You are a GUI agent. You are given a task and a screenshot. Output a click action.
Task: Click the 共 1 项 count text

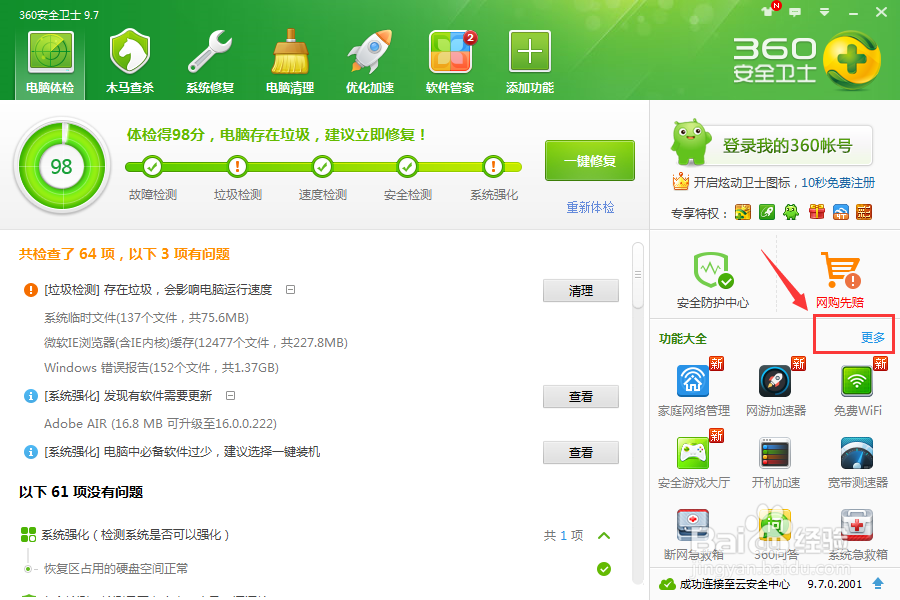point(563,536)
